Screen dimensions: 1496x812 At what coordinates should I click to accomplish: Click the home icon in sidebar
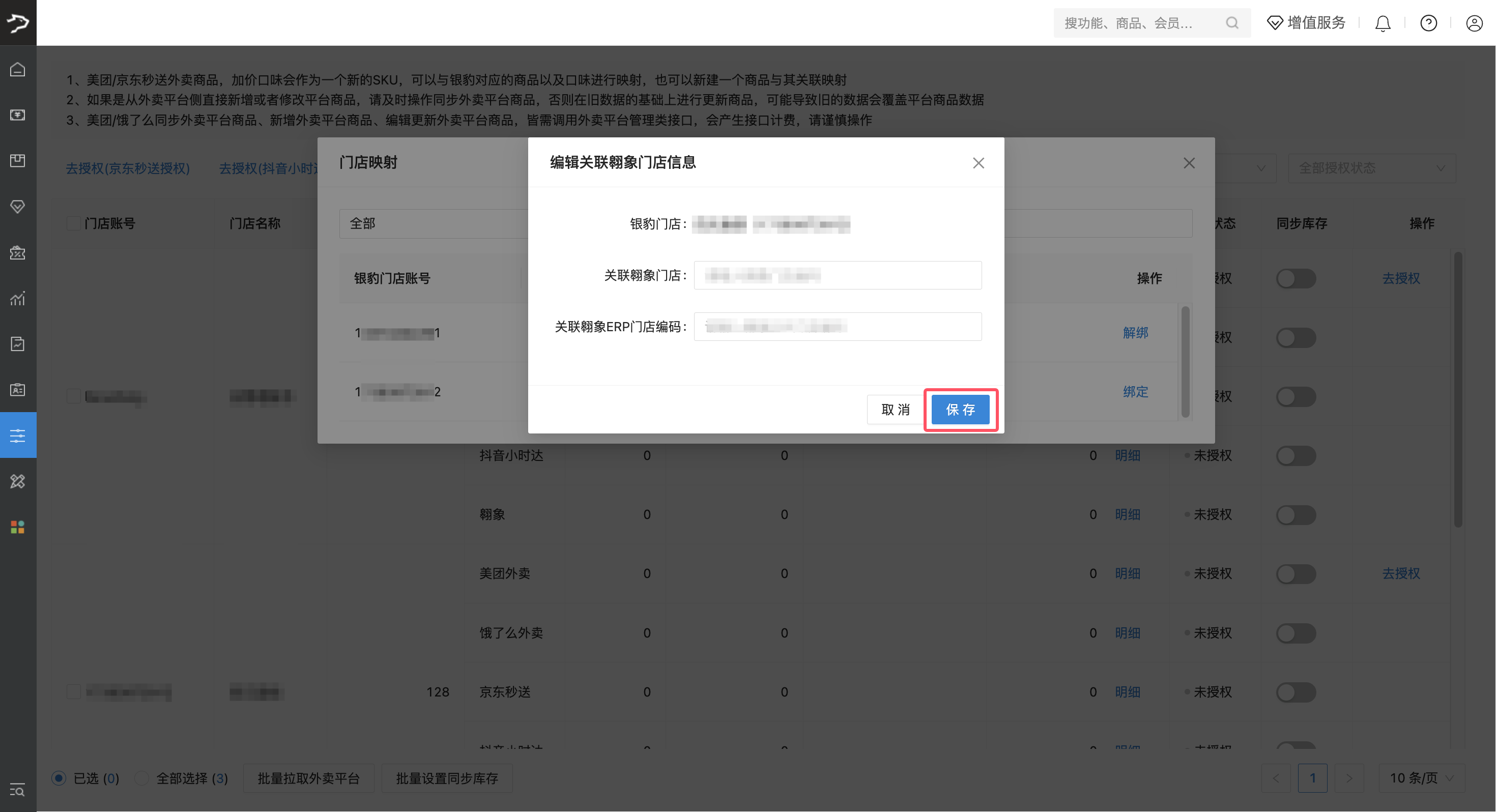tap(18, 70)
